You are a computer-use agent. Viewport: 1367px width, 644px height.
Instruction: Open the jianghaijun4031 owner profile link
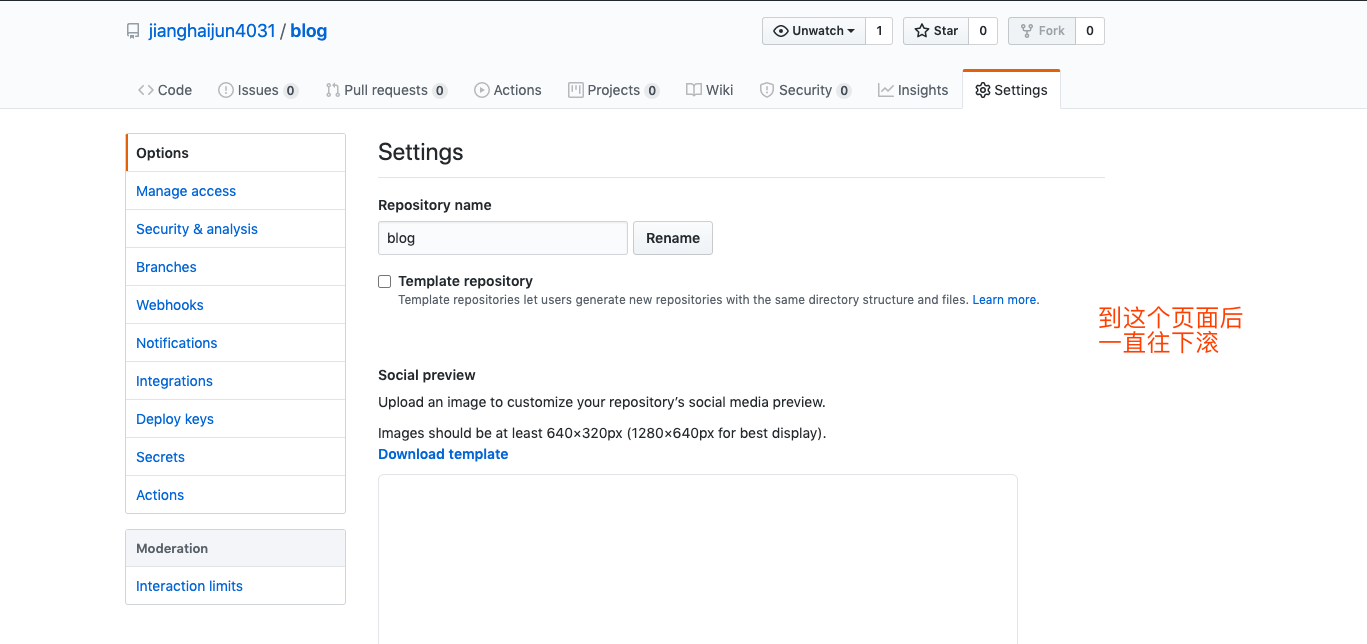click(x=212, y=31)
